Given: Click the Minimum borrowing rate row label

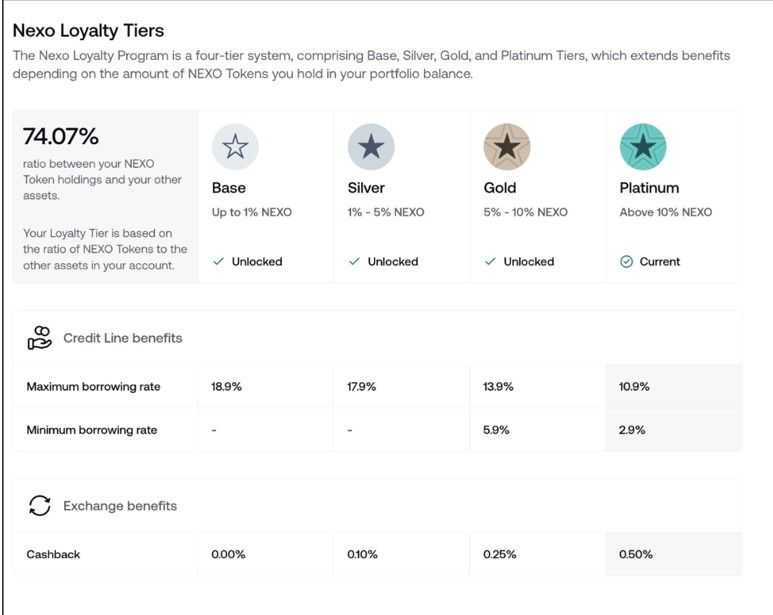Looking at the screenshot, I should (92, 430).
